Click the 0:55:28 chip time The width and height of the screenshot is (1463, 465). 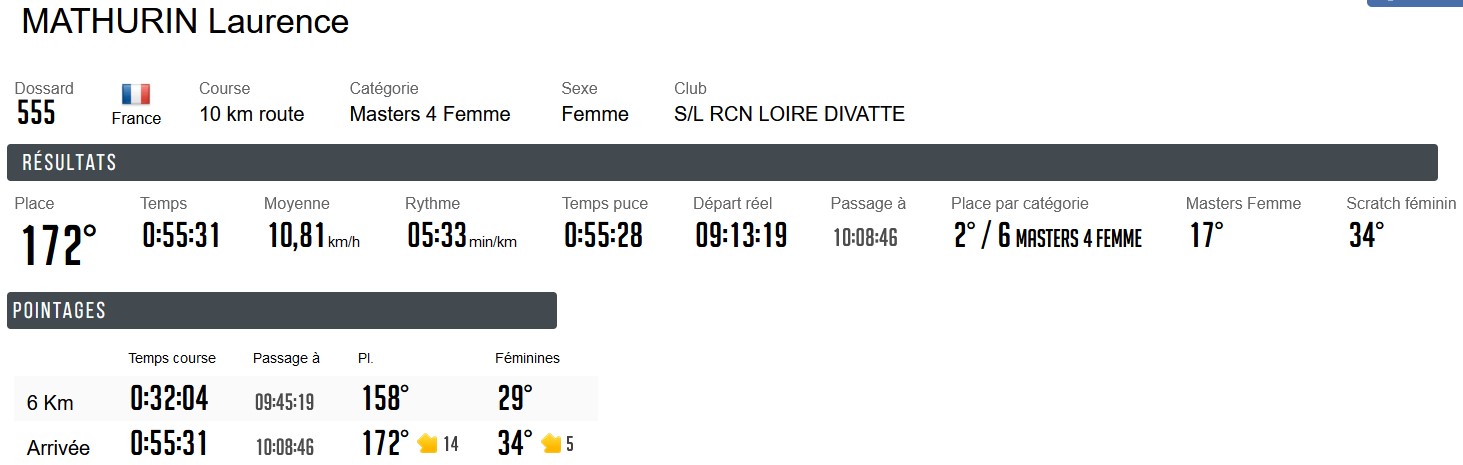[603, 236]
